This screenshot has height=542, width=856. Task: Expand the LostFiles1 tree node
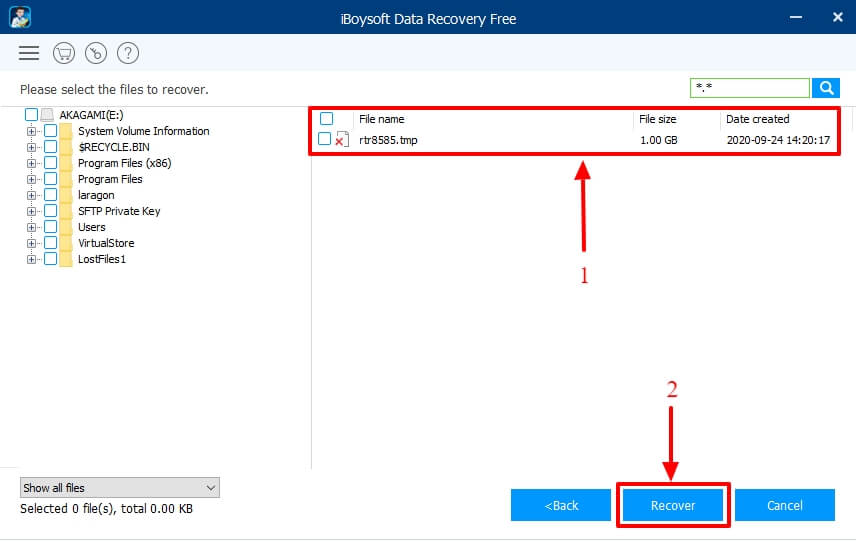[32, 259]
